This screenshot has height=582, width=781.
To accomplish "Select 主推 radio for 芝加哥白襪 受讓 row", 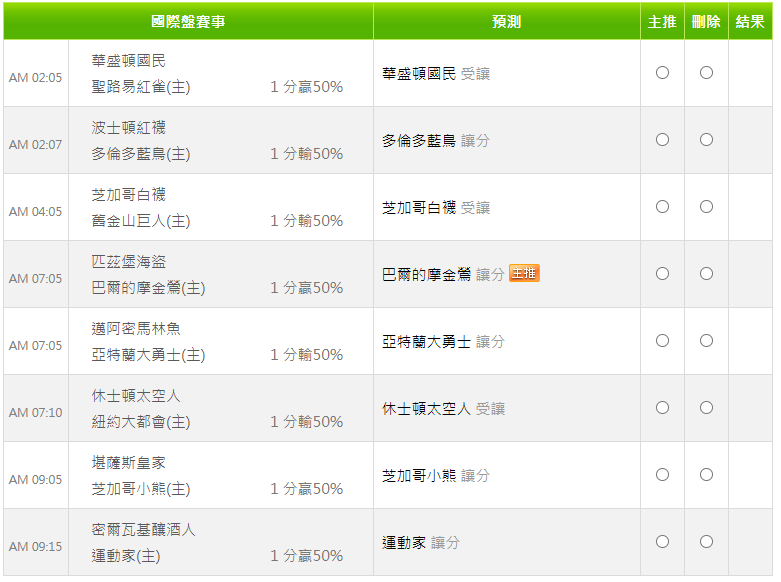I will tap(662, 207).
